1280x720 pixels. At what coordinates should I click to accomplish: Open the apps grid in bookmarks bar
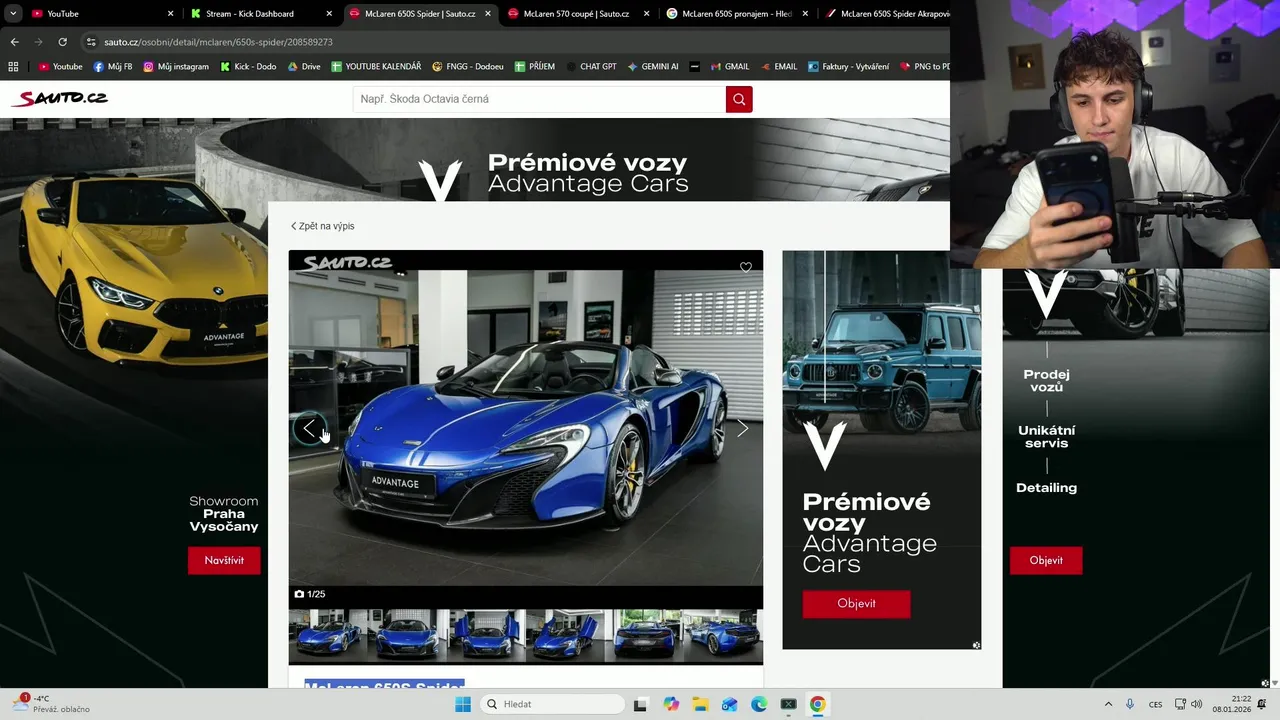coord(13,66)
